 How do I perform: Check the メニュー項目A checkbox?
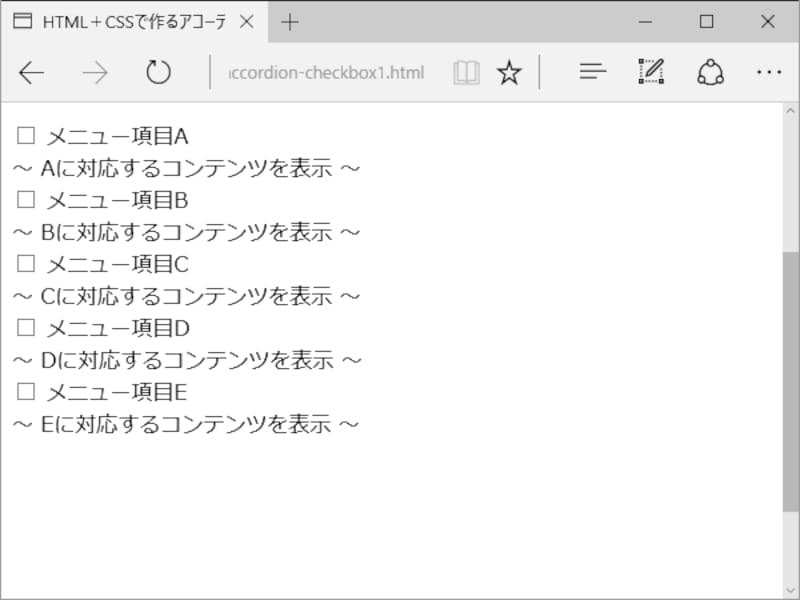(26, 135)
